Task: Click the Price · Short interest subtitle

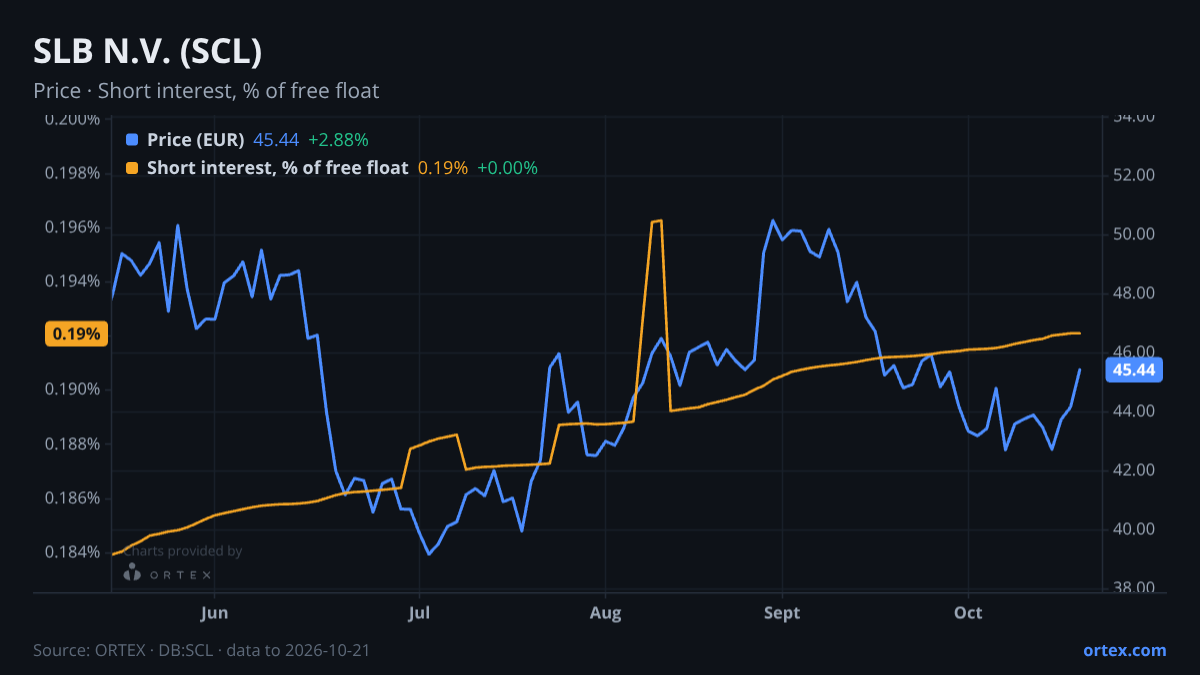Action: point(206,91)
